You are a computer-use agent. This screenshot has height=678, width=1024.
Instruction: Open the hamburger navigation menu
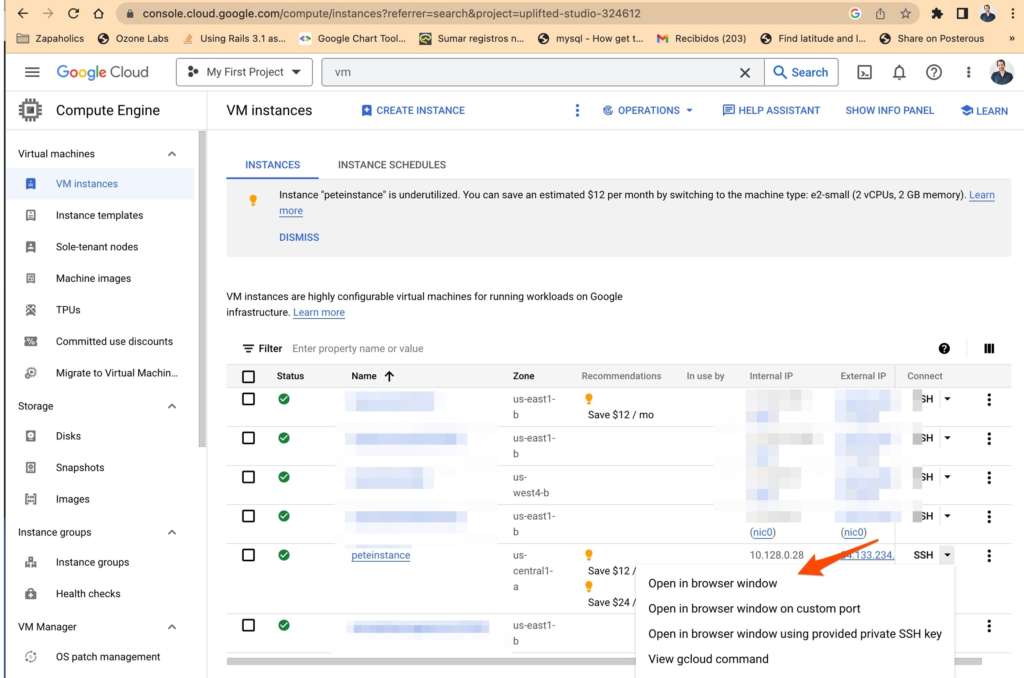pos(32,72)
